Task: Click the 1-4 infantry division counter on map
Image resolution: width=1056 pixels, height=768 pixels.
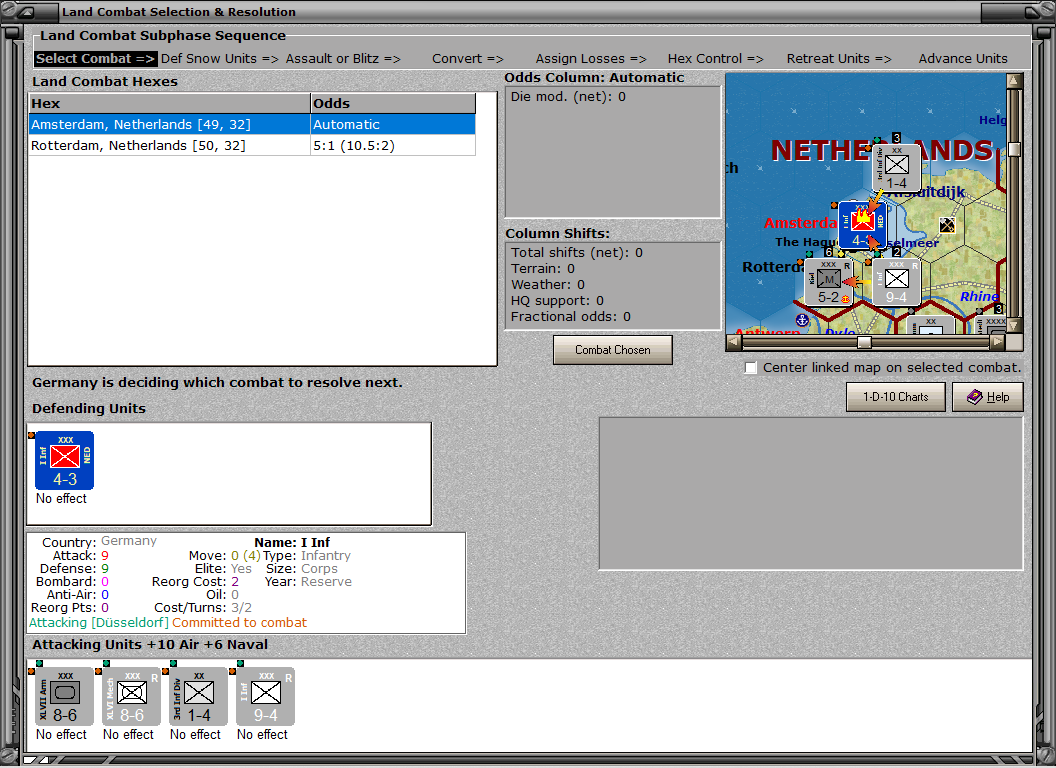Action: [x=896, y=168]
